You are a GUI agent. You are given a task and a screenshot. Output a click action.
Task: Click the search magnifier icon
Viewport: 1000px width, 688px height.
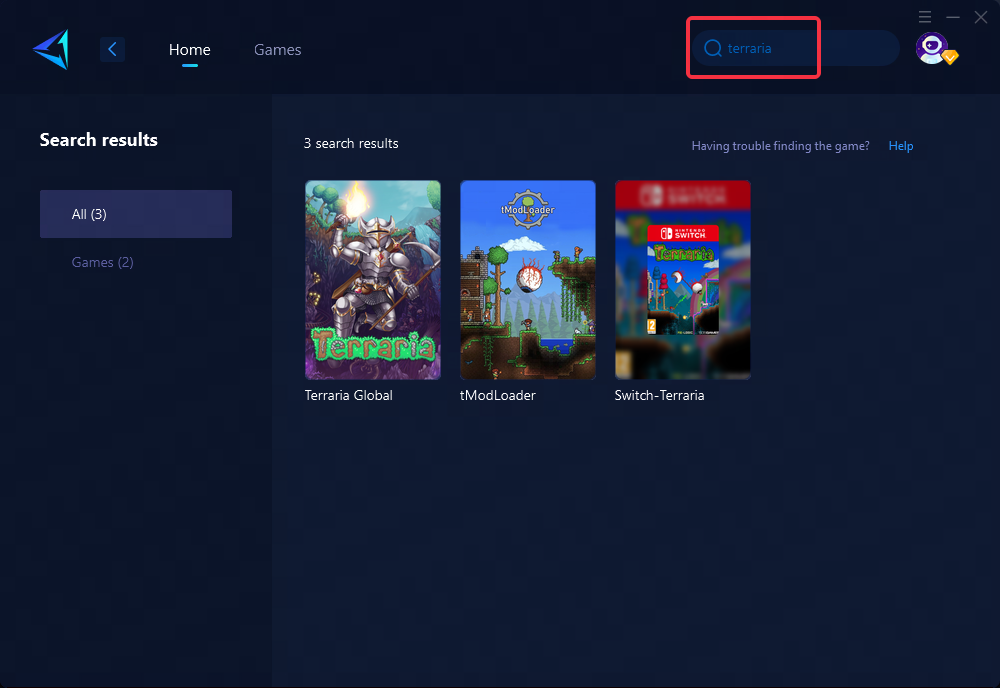(712, 48)
